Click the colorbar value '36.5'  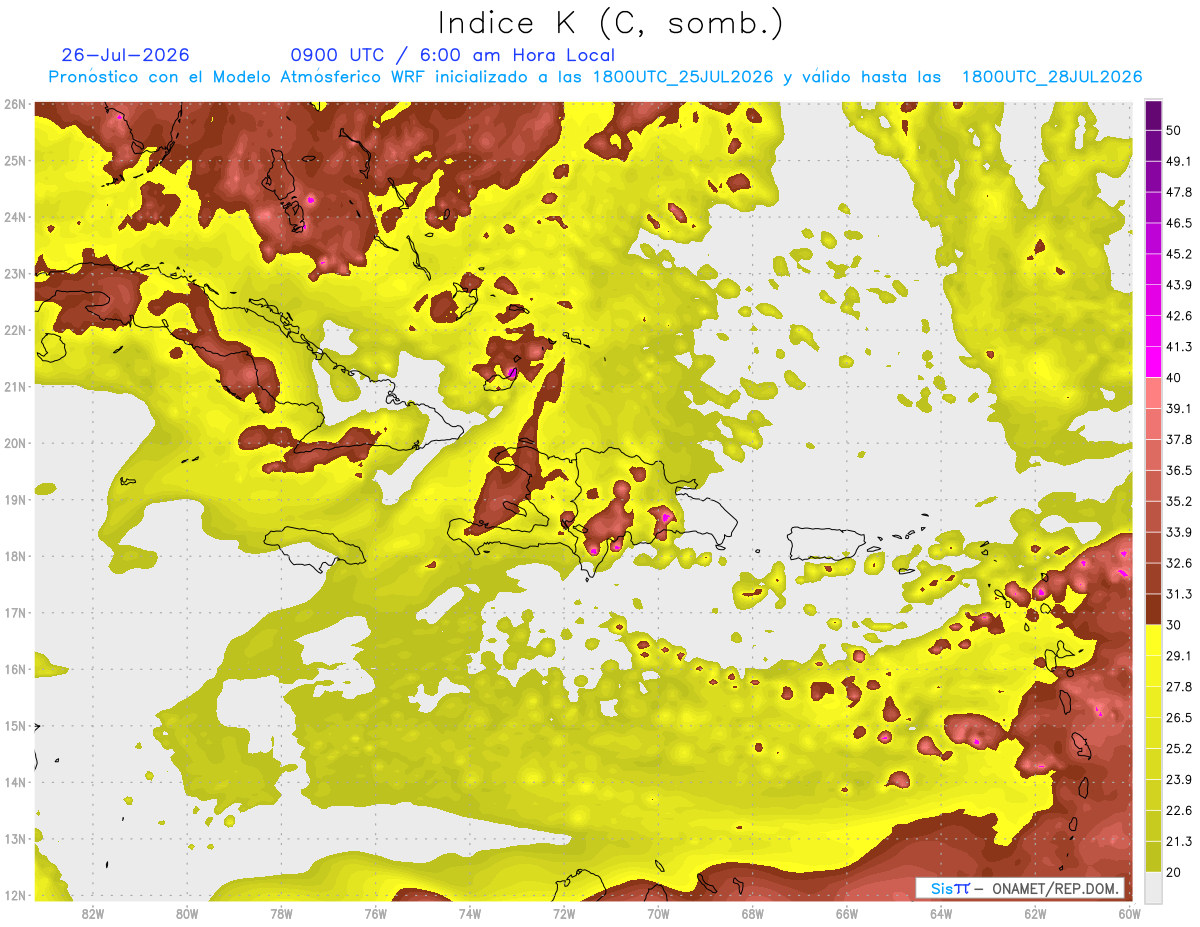pos(1178,471)
